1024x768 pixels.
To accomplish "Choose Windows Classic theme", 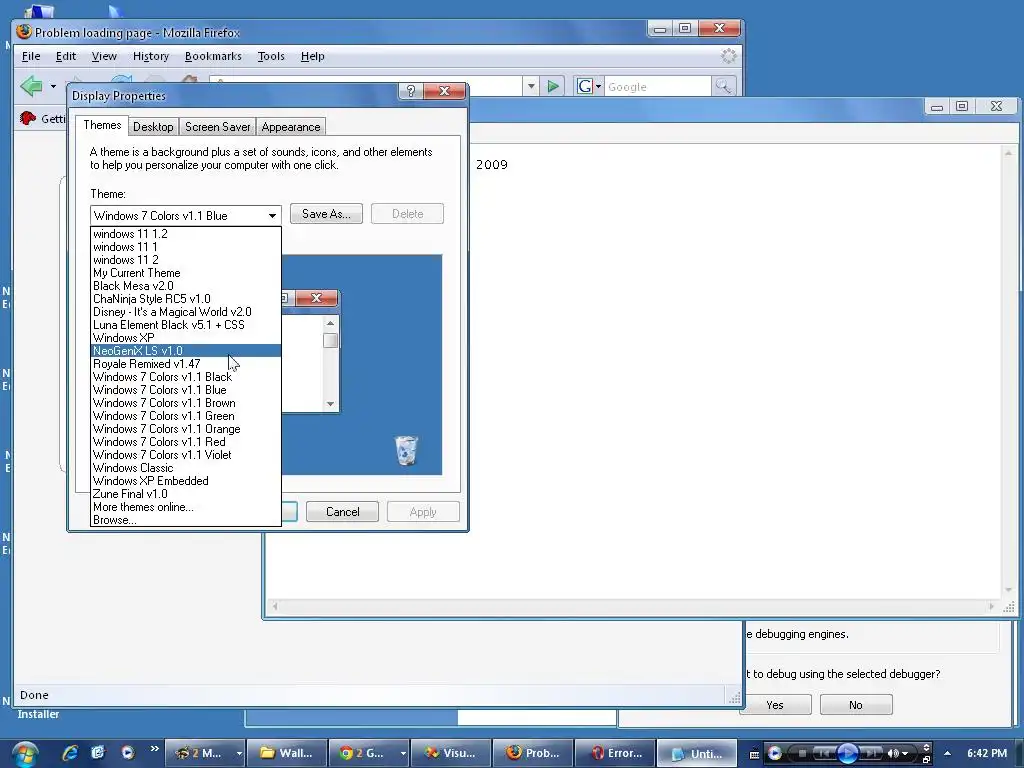I will point(185,468).
